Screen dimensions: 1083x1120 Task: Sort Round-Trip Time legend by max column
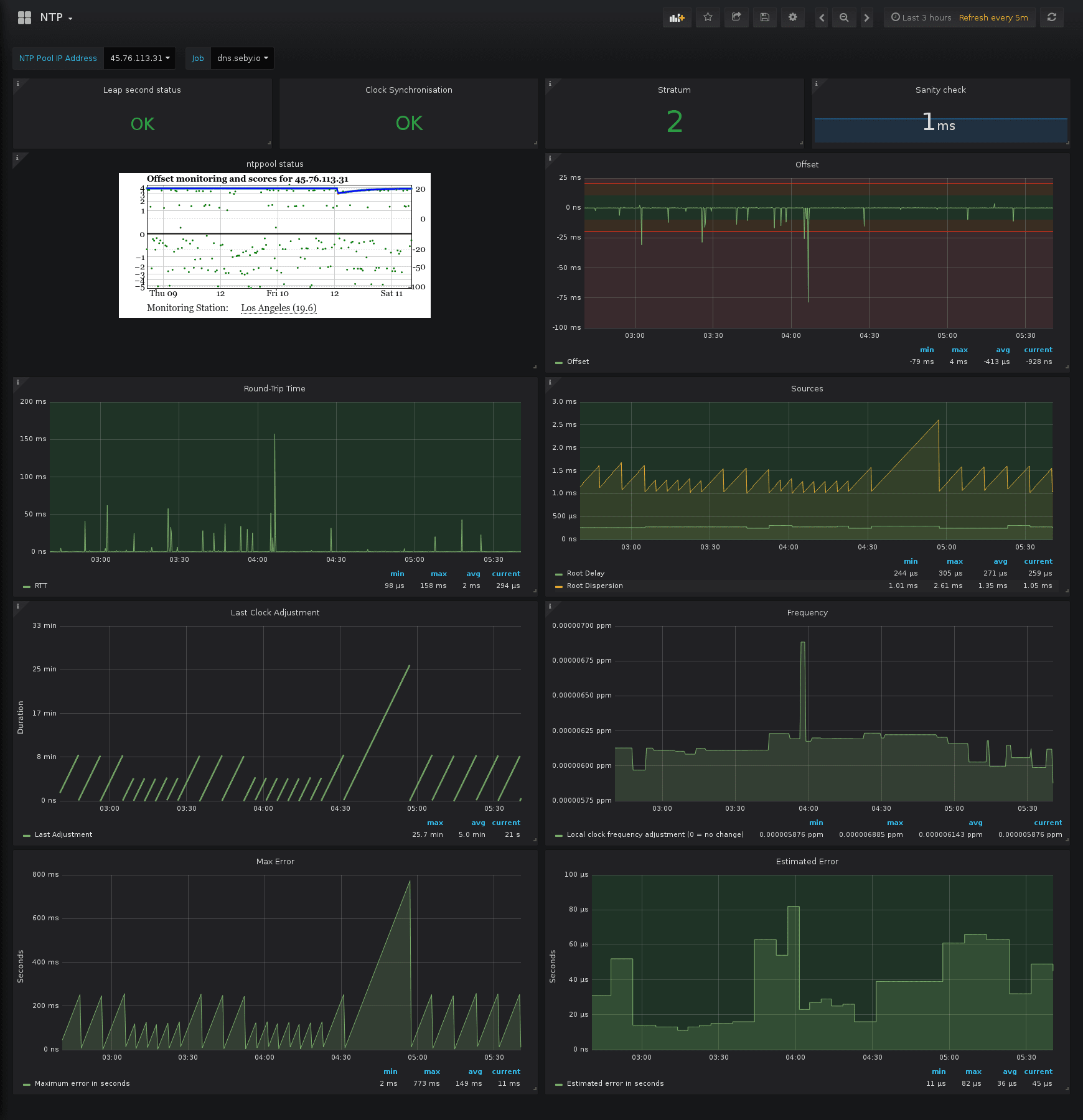pyautogui.click(x=439, y=574)
